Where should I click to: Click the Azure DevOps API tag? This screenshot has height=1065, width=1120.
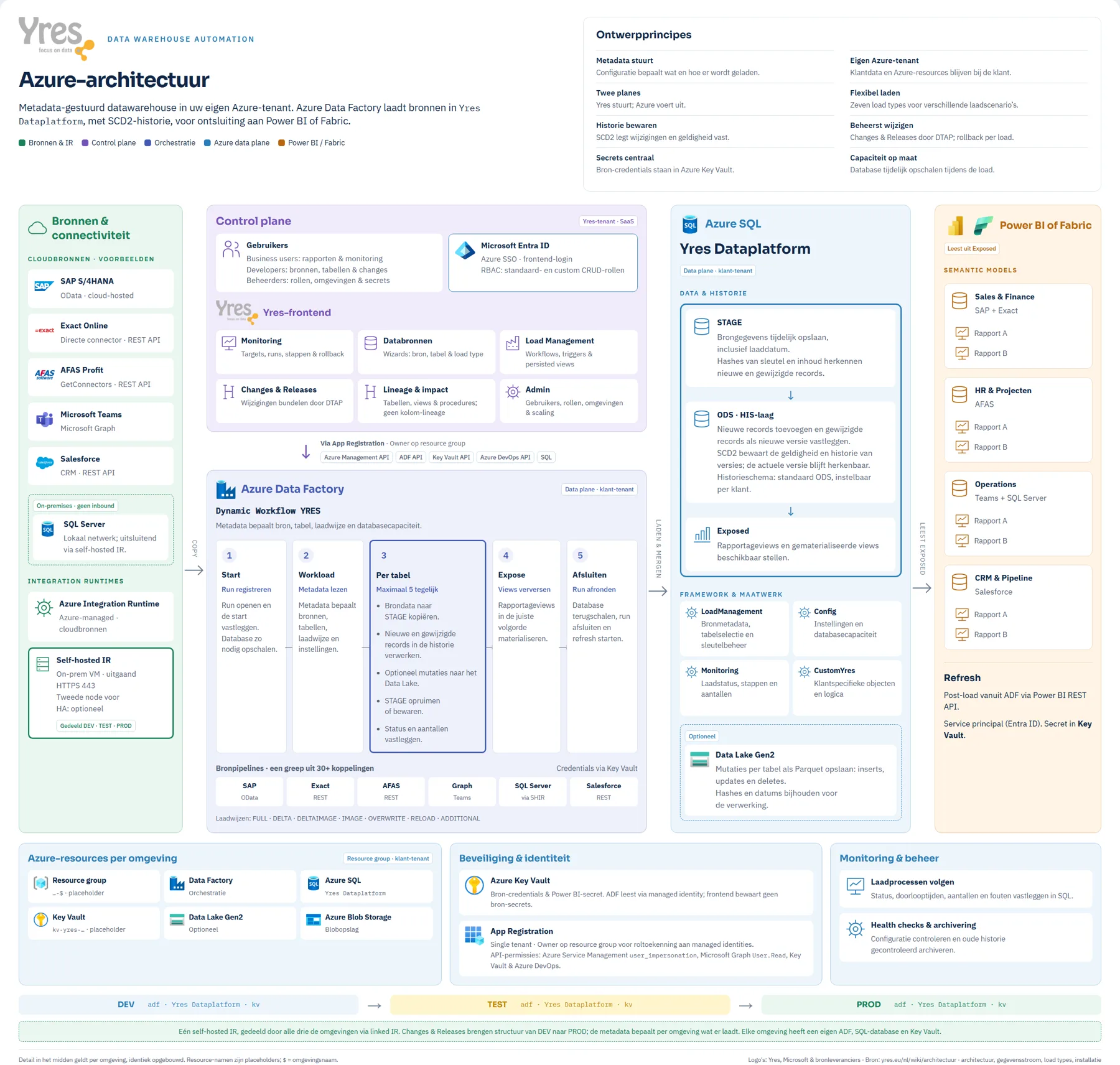click(x=505, y=457)
